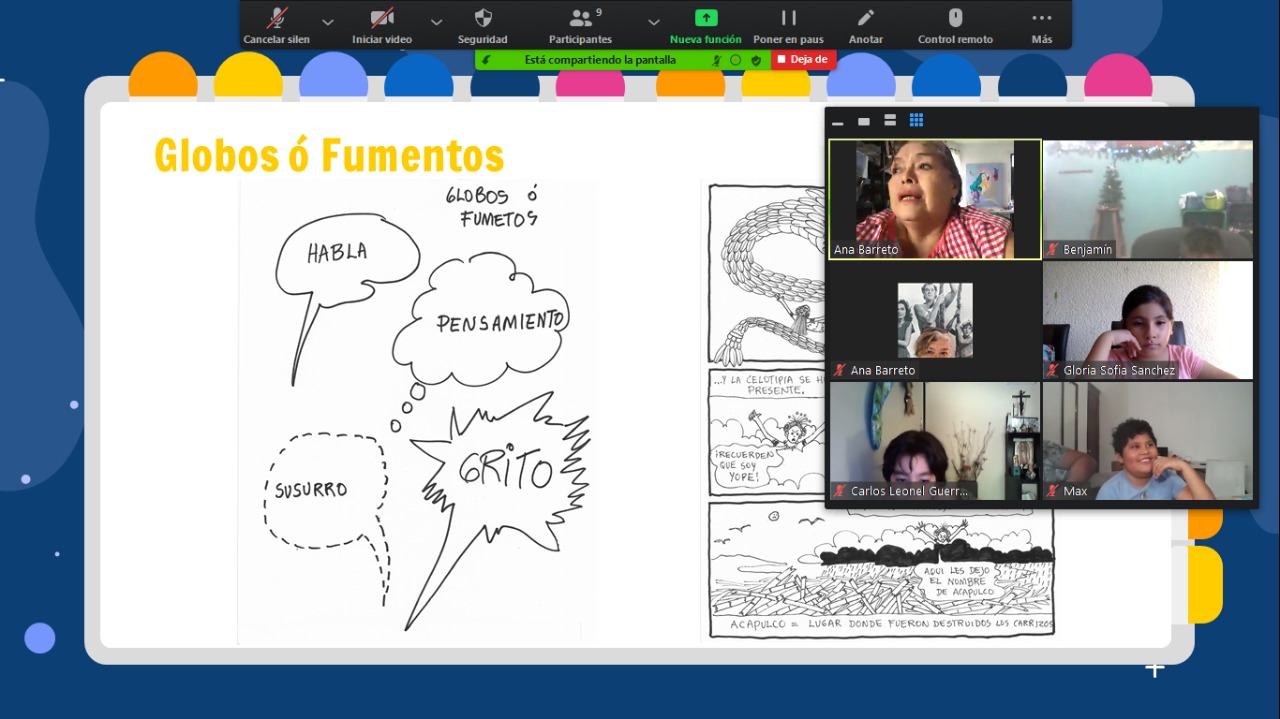Image resolution: width=1280 pixels, height=719 pixels.
Task: Click the green arrow icon on the sharing bar
Action: (486, 60)
